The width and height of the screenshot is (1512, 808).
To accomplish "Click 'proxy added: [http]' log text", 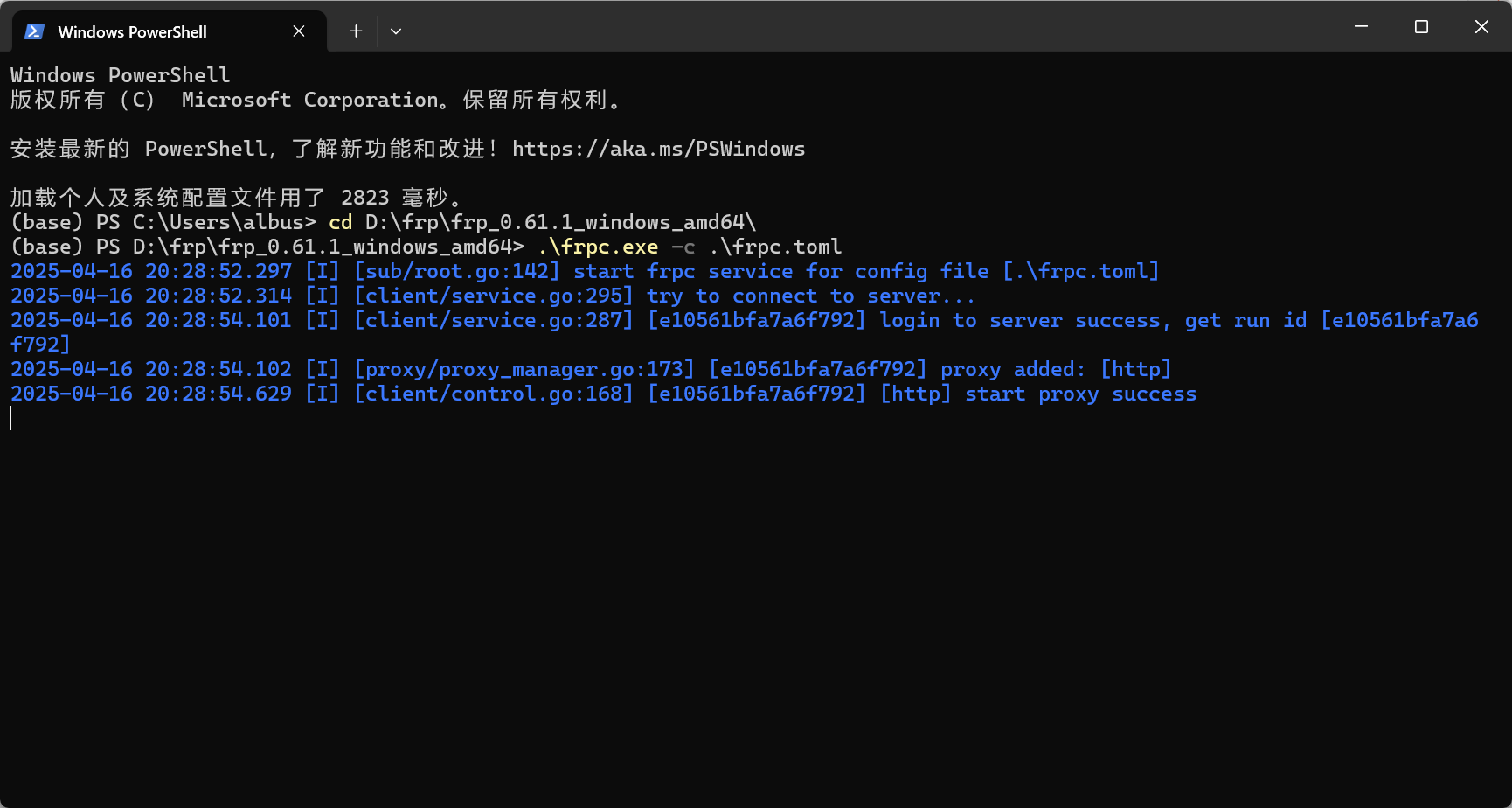I will (1056, 369).
